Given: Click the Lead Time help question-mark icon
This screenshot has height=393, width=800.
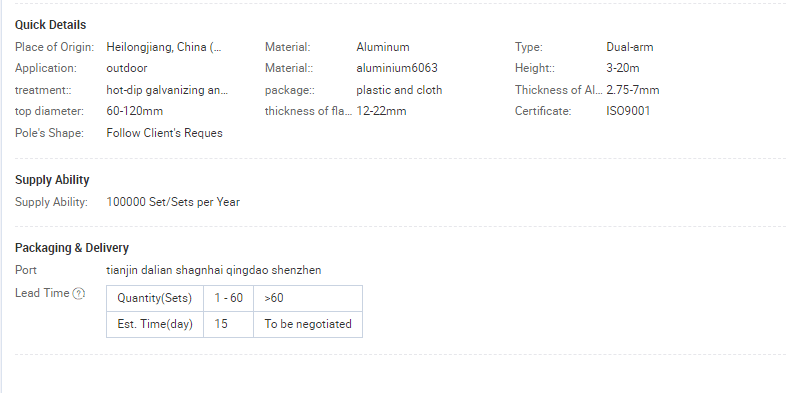Looking at the screenshot, I should 78,293.
